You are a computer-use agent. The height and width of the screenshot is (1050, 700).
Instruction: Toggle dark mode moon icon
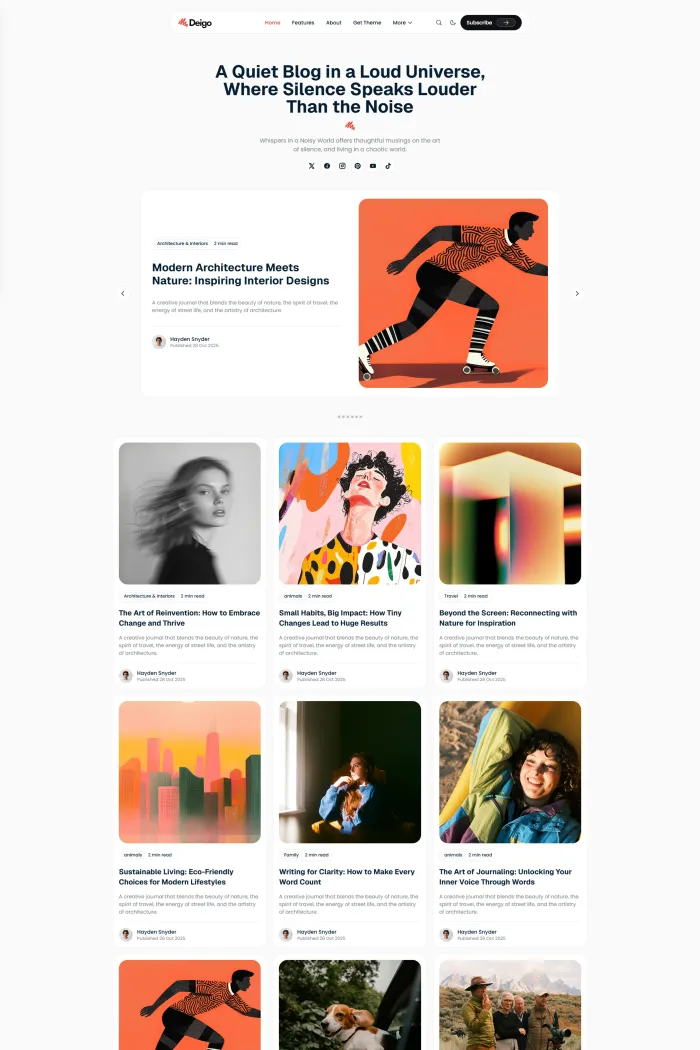[x=453, y=23]
